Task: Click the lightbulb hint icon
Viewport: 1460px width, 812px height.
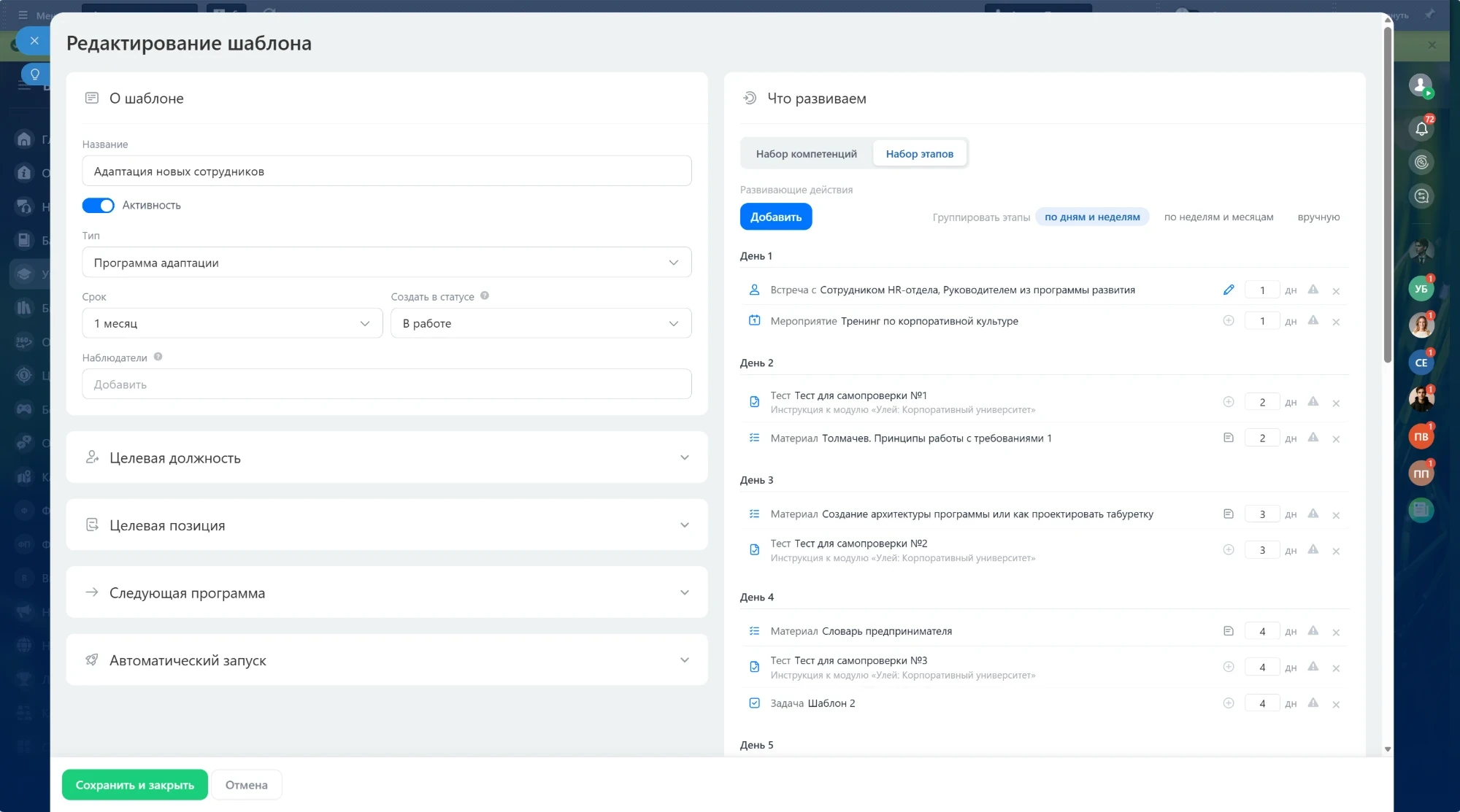Action: click(35, 74)
